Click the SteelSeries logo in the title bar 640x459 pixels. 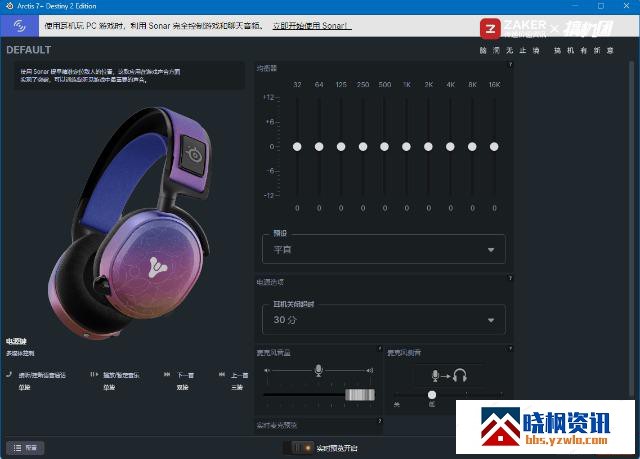pos(9,6)
